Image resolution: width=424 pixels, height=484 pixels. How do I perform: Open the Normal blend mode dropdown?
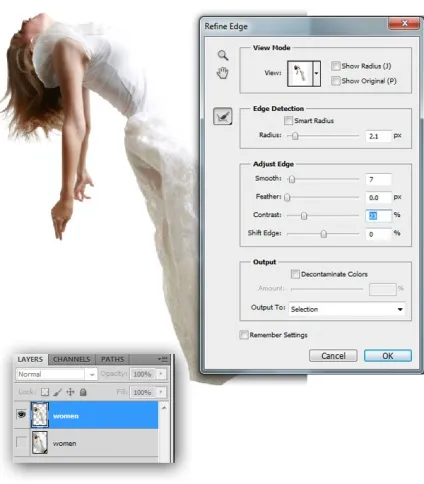tap(56, 374)
